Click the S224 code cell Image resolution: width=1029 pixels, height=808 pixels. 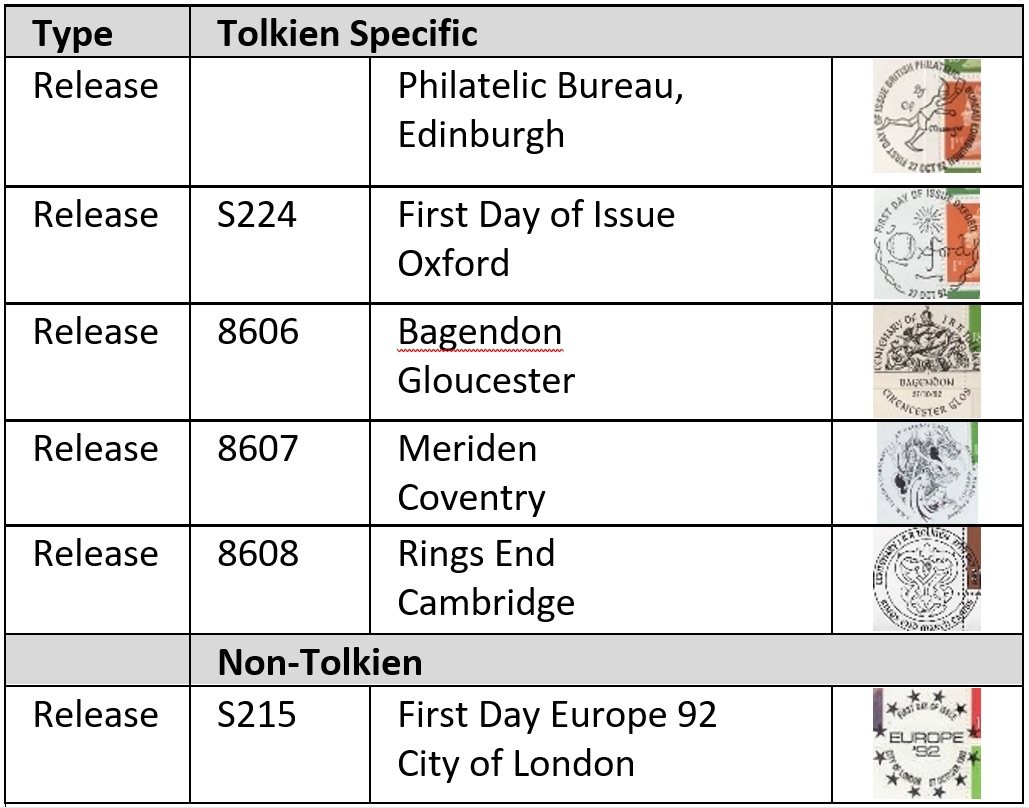280,245
